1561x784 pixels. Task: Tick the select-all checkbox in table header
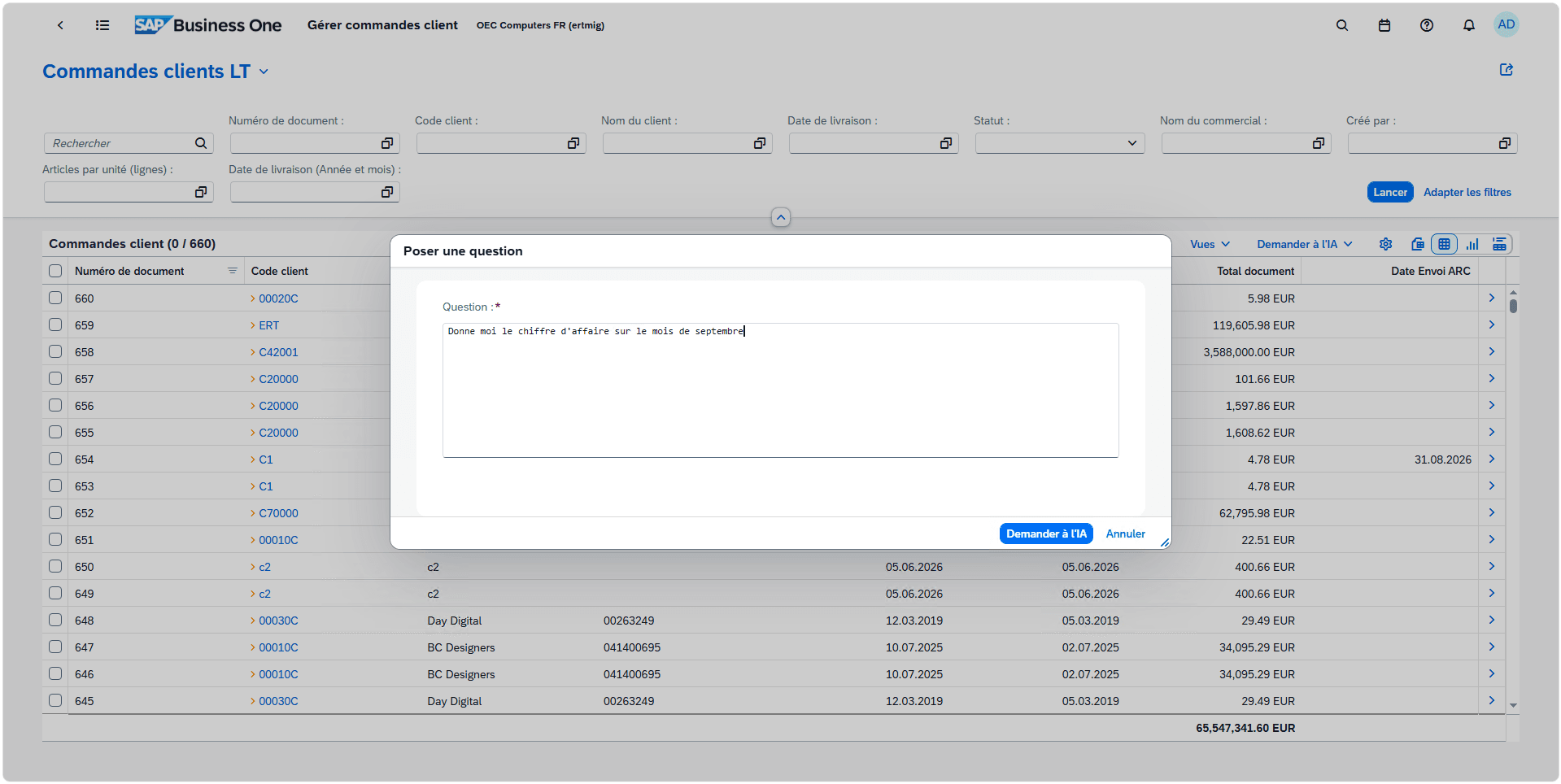click(55, 271)
